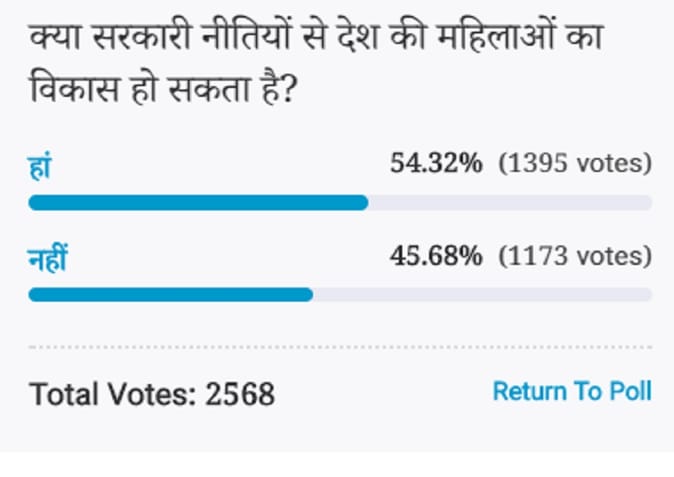
Task: Click the Total Votes label
Action: pos(113,394)
